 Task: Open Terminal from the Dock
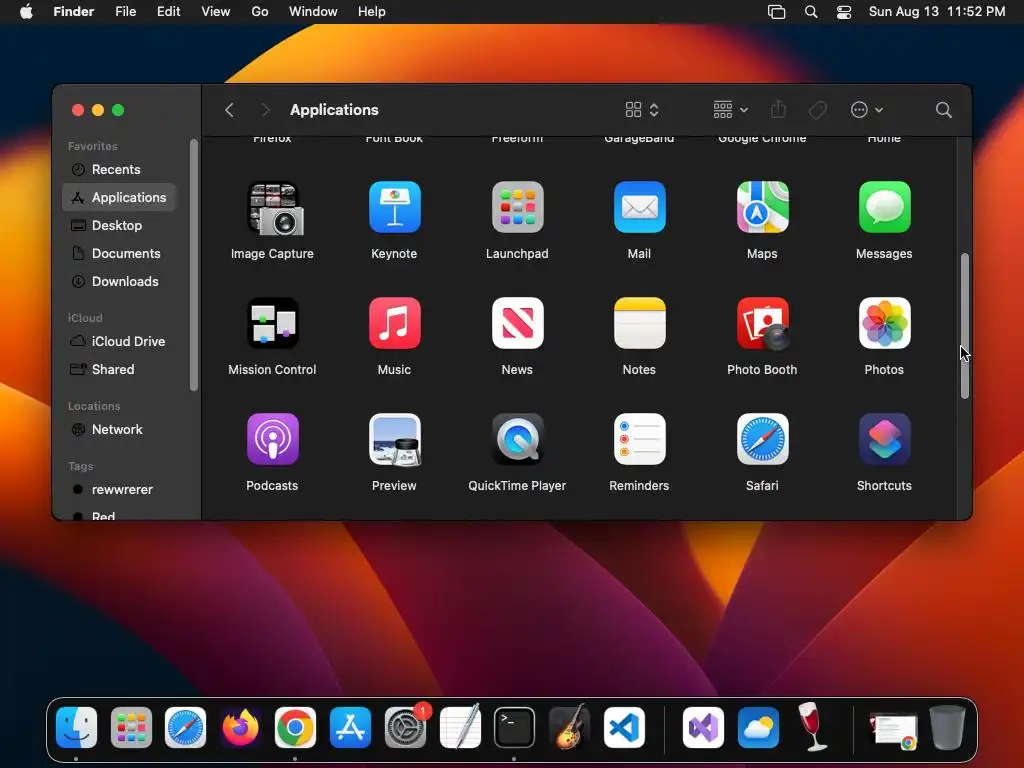tap(515, 727)
